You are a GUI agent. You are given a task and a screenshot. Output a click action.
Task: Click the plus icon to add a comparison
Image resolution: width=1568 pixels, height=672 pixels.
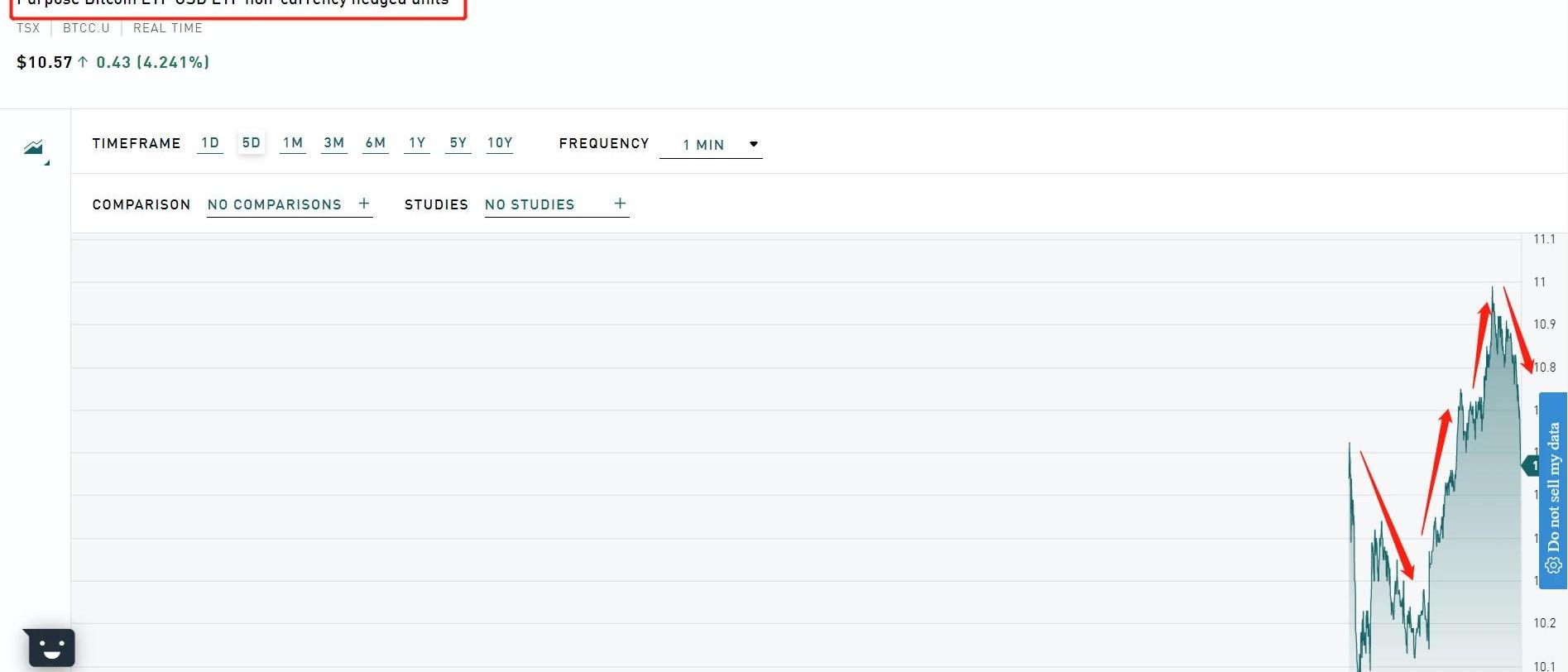click(363, 204)
